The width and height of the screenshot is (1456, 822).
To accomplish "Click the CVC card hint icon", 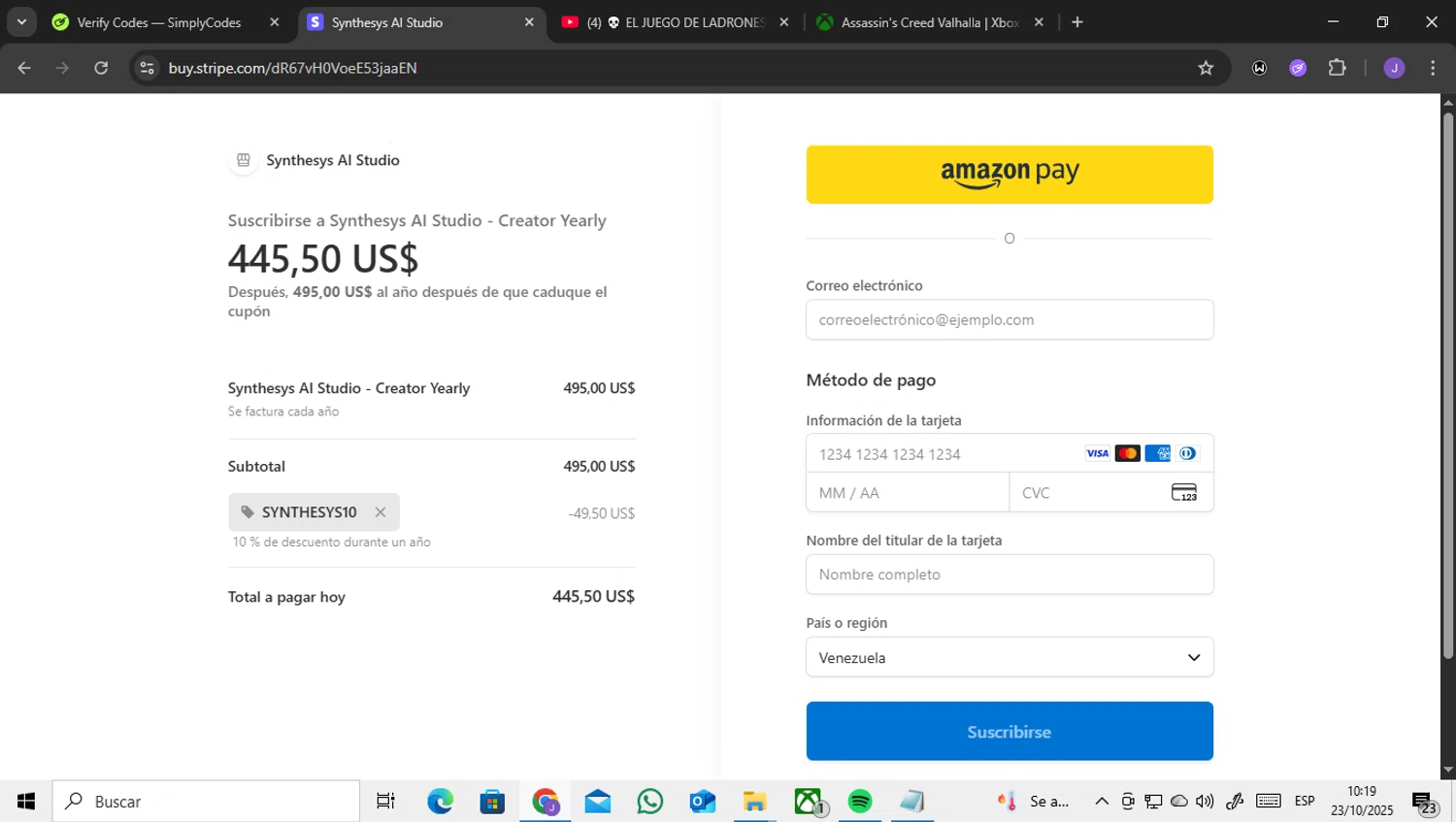I will 1184,492.
